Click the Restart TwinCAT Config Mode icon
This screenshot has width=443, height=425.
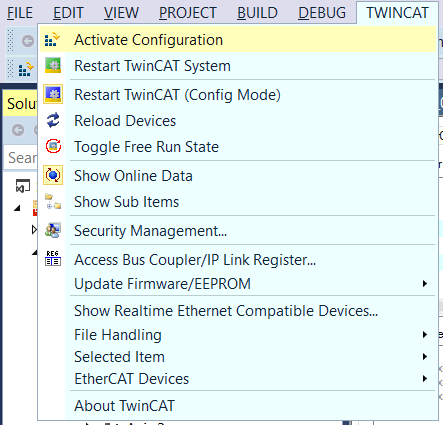[53, 94]
